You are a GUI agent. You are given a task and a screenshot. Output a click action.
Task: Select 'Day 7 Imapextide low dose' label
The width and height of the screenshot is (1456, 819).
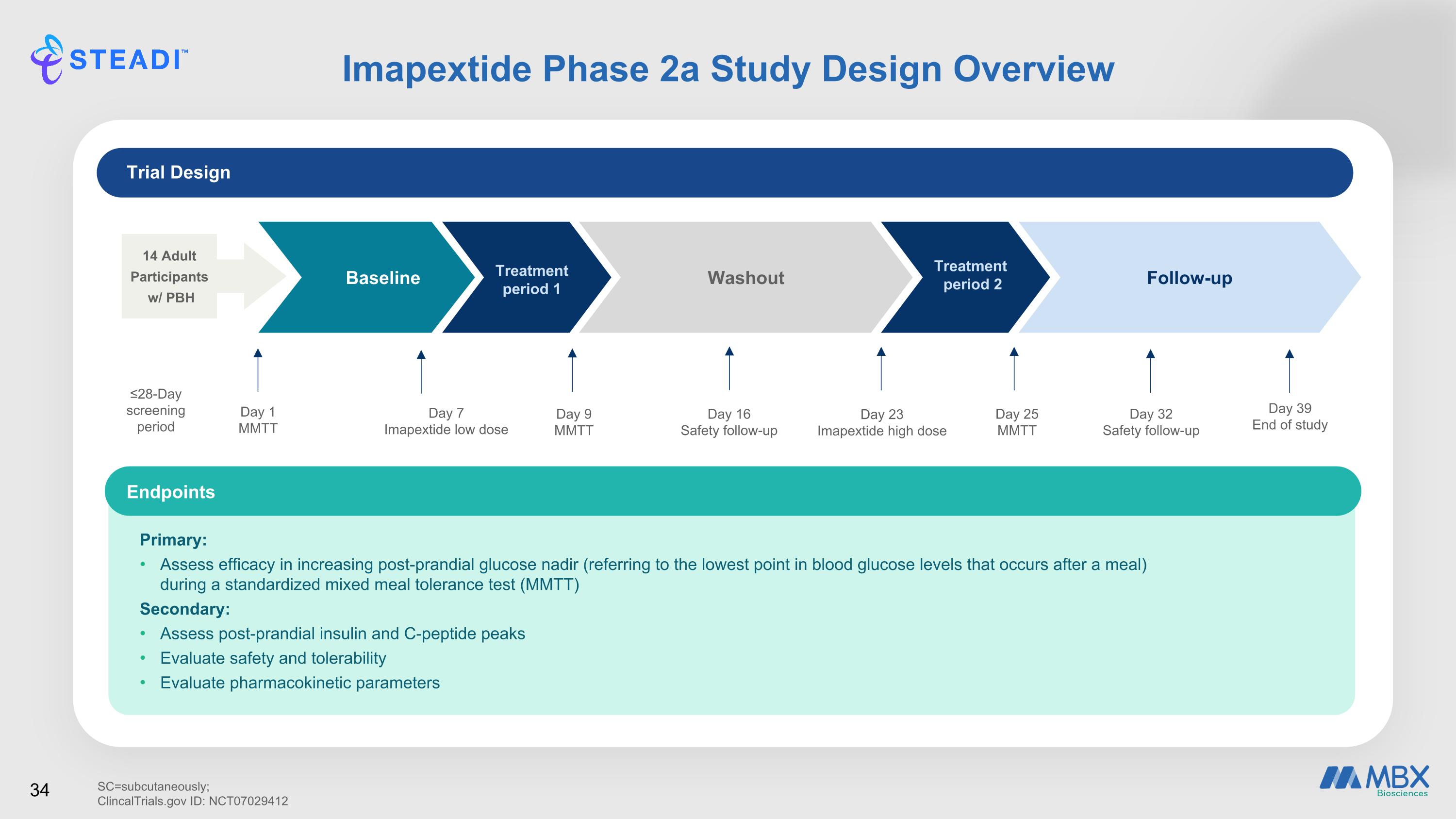[446, 421]
